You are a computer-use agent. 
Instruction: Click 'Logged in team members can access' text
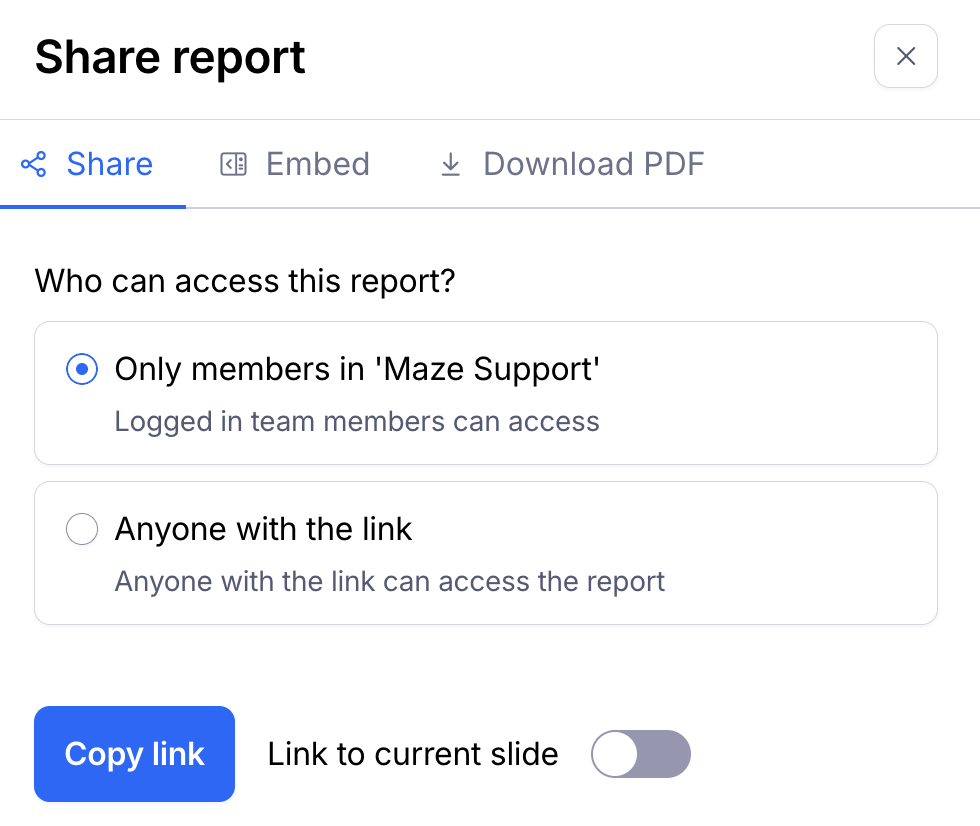pyautogui.click(x=357, y=421)
